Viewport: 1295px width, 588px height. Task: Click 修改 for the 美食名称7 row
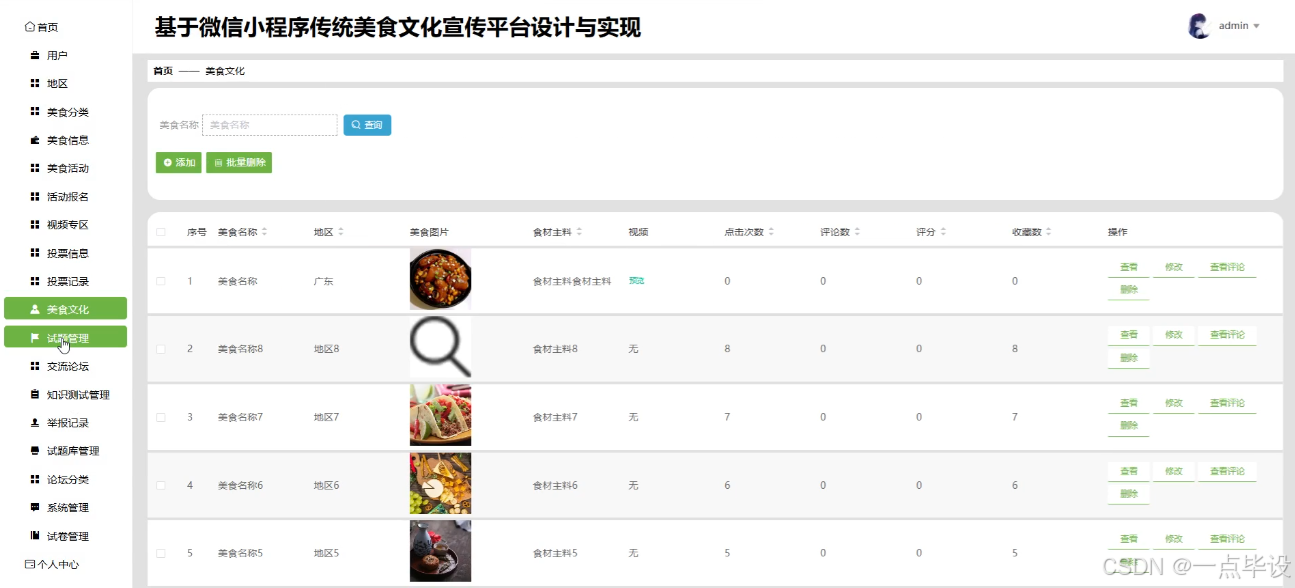pyautogui.click(x=1174, y=403)
